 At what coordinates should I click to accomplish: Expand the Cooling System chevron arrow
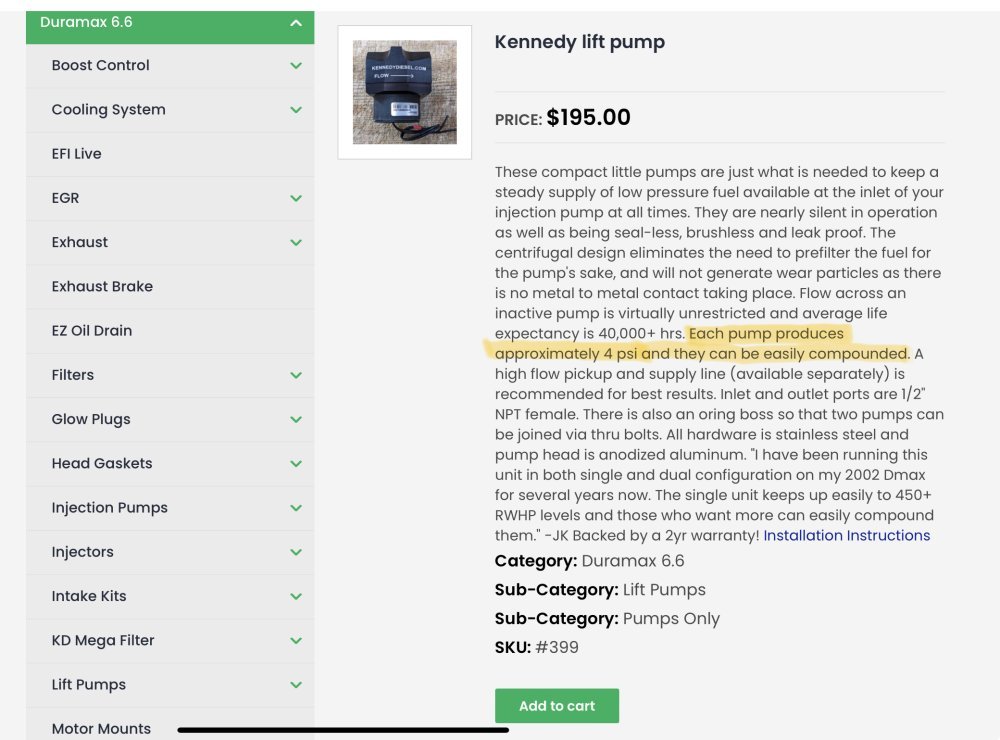[296, 110]
